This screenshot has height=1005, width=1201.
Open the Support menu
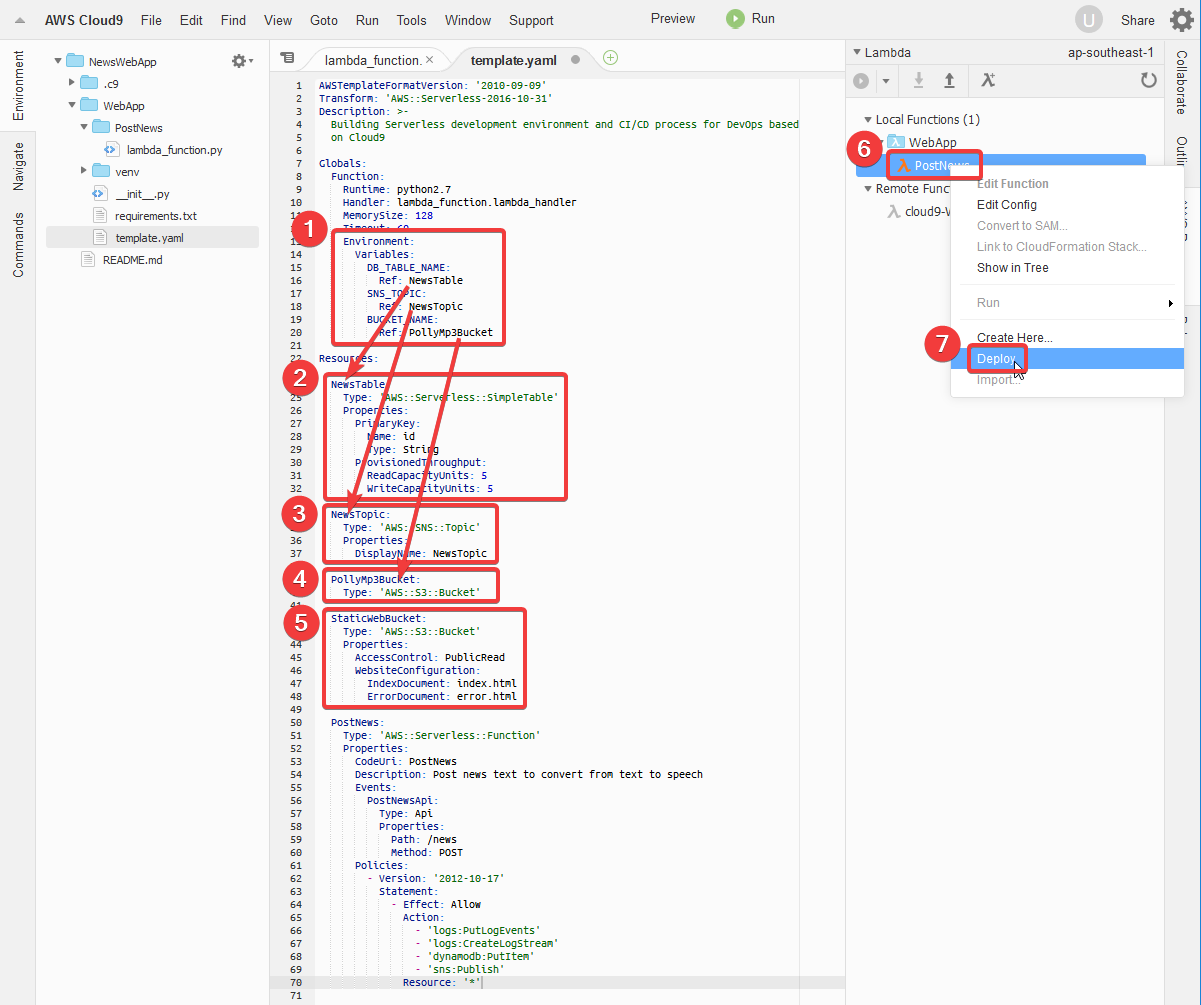[x=531, y=20]
